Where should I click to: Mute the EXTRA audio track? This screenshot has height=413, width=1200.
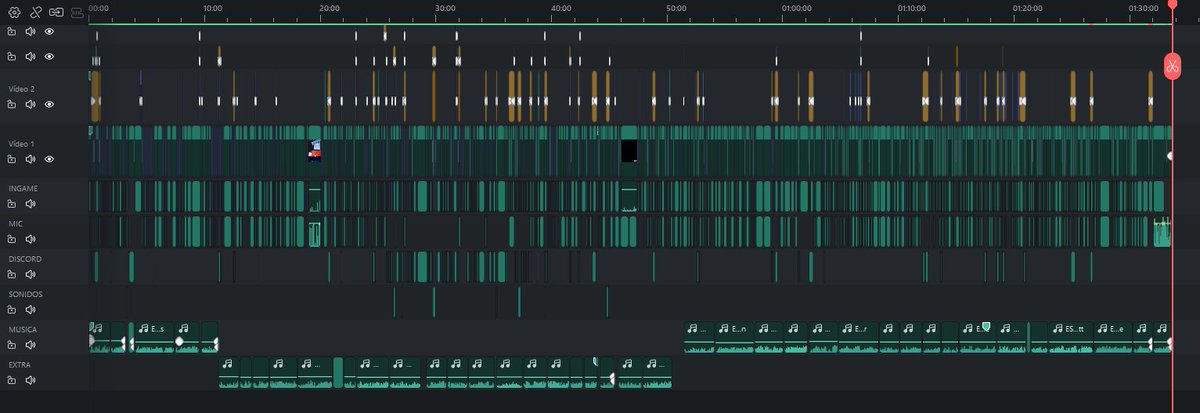30,380
